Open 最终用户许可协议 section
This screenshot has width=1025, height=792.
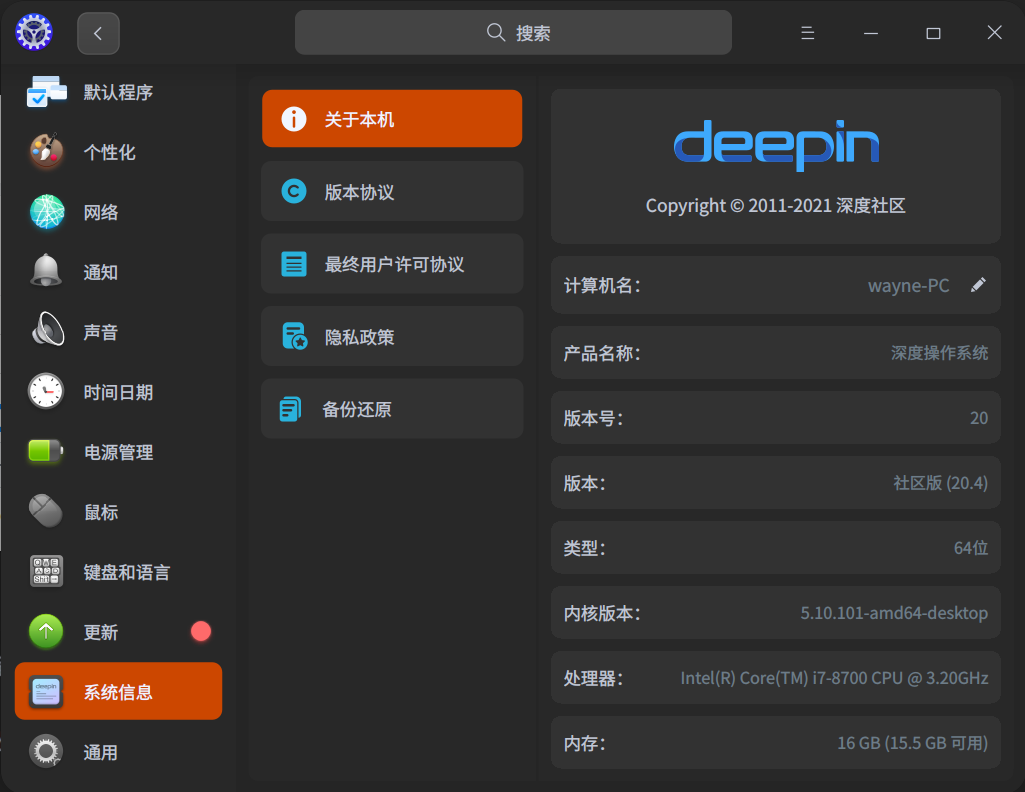click(x=392, y=264)
